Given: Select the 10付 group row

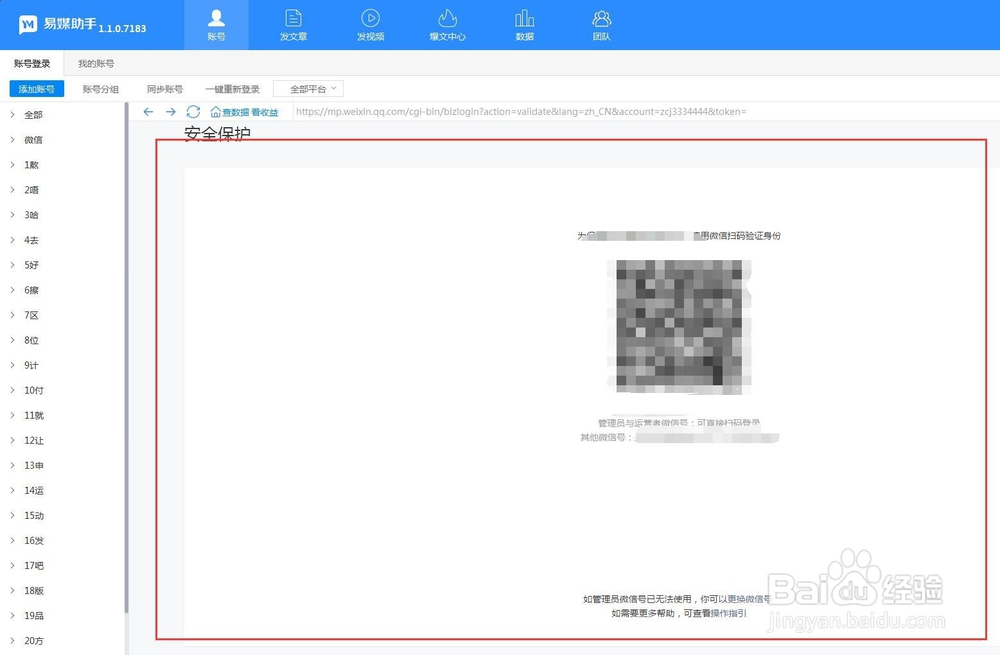Looking at the screenshot, I should click(62, 390).
